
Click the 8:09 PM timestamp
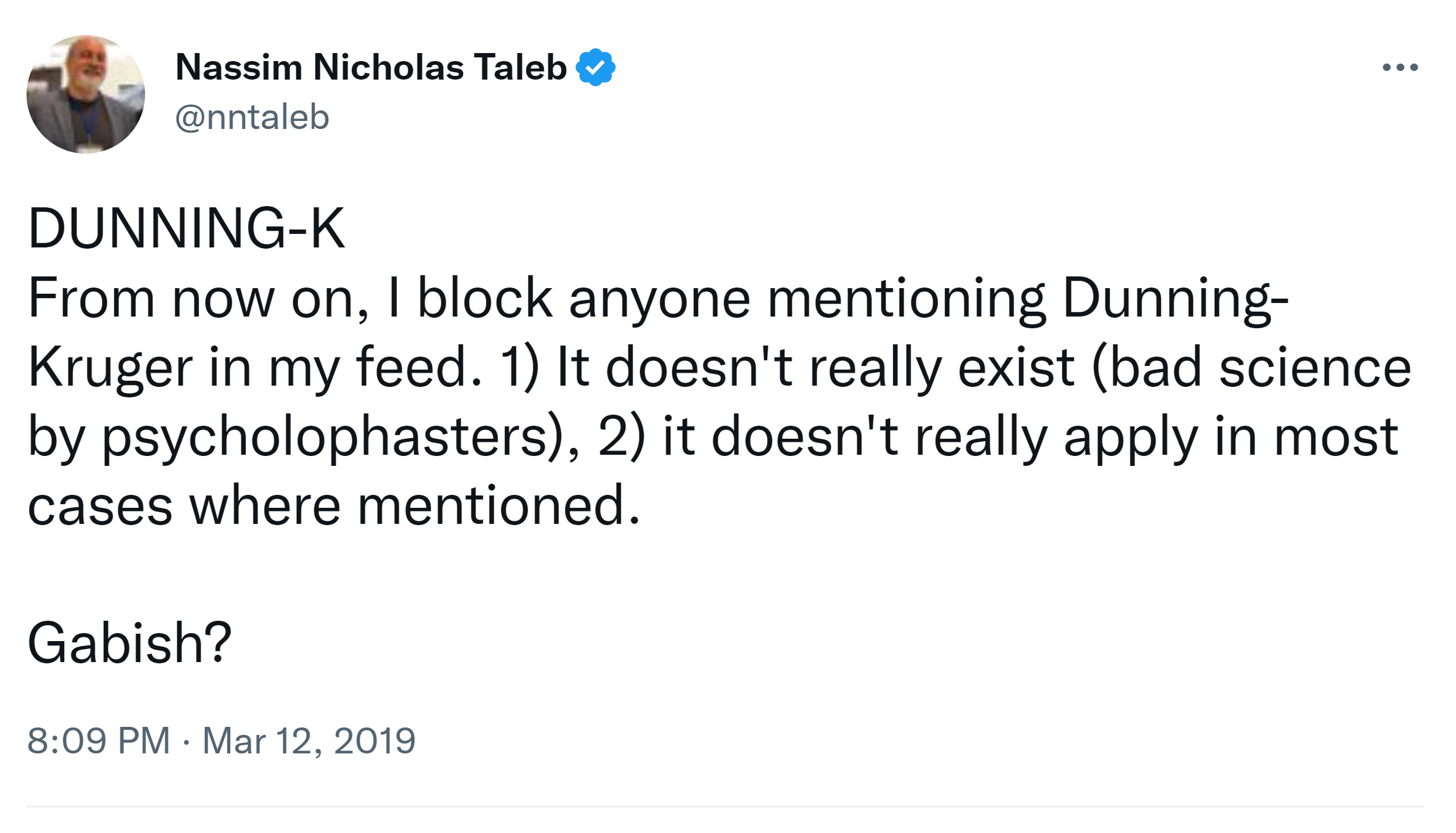tap(99, 740)
